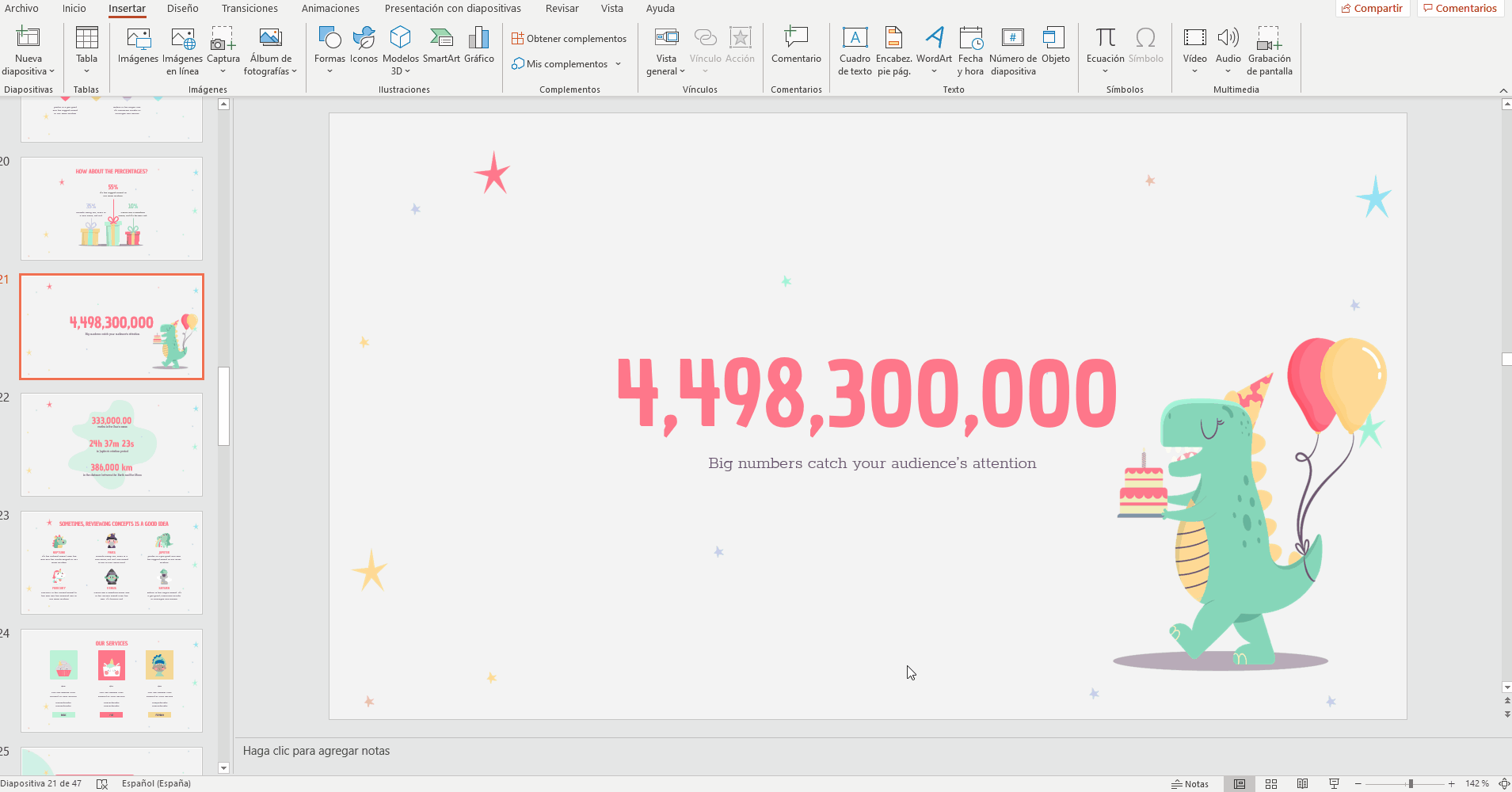
Task: Click the 142 % zoom level
Action: click(1476, 783)
